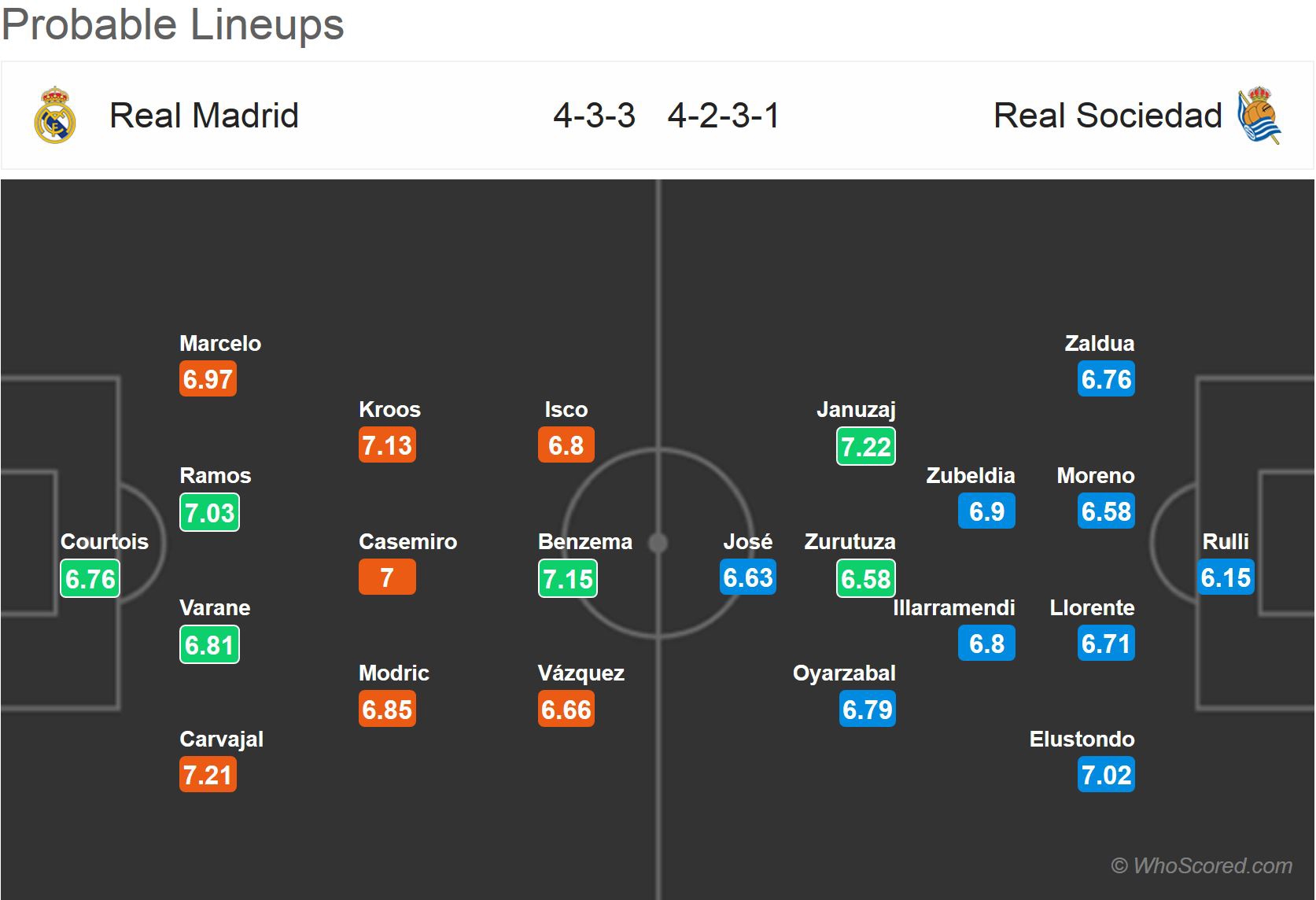Click the Real Sociedad club crest

click(x=1259, y=116)
